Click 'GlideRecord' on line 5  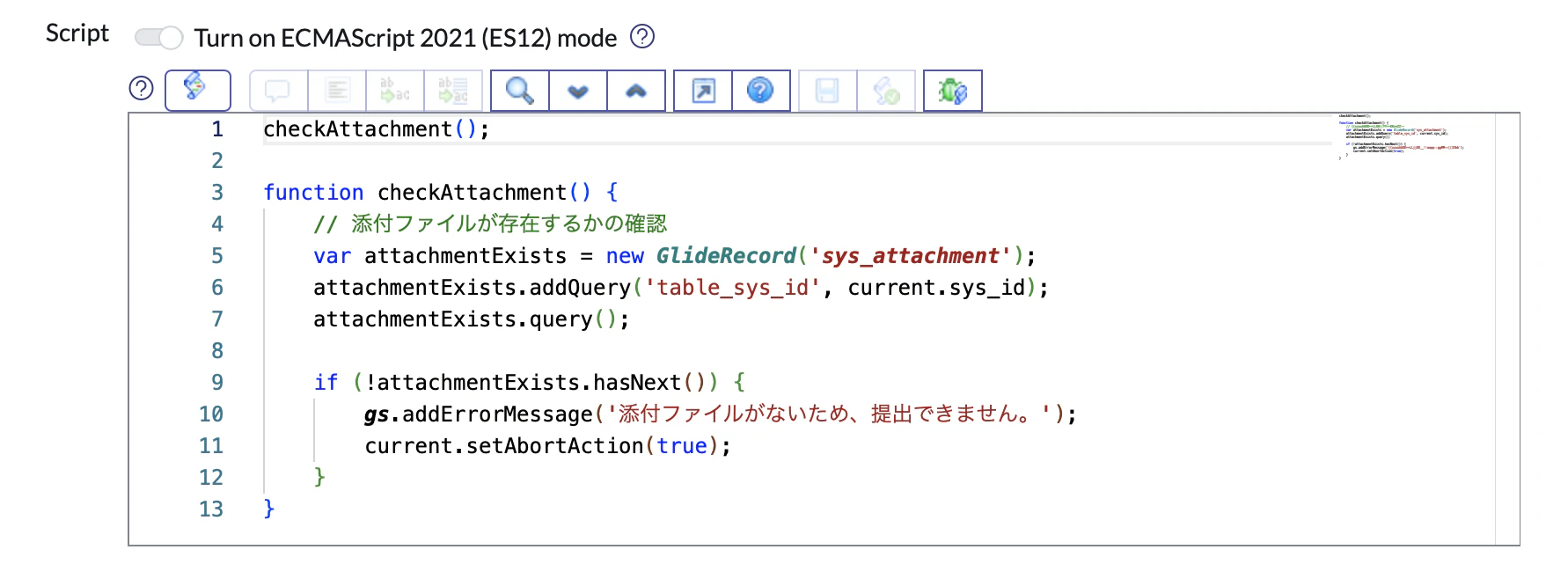coord(726,255)
